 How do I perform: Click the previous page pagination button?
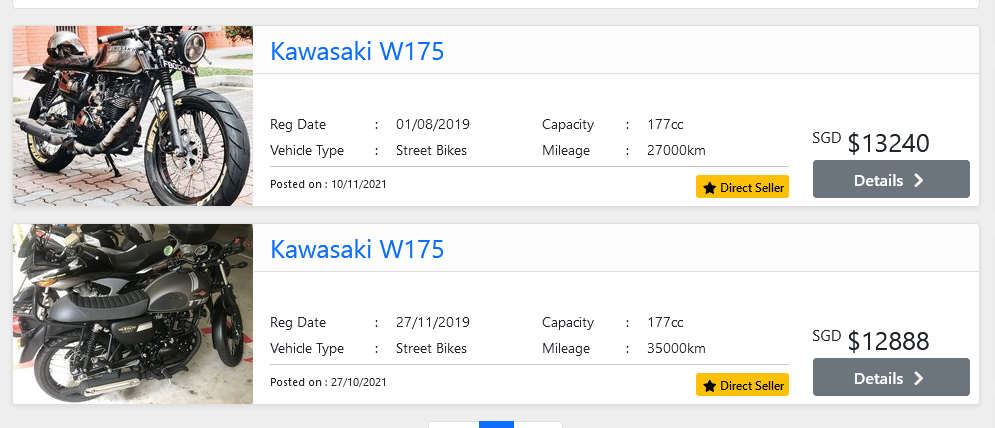[x=454, y=424]
